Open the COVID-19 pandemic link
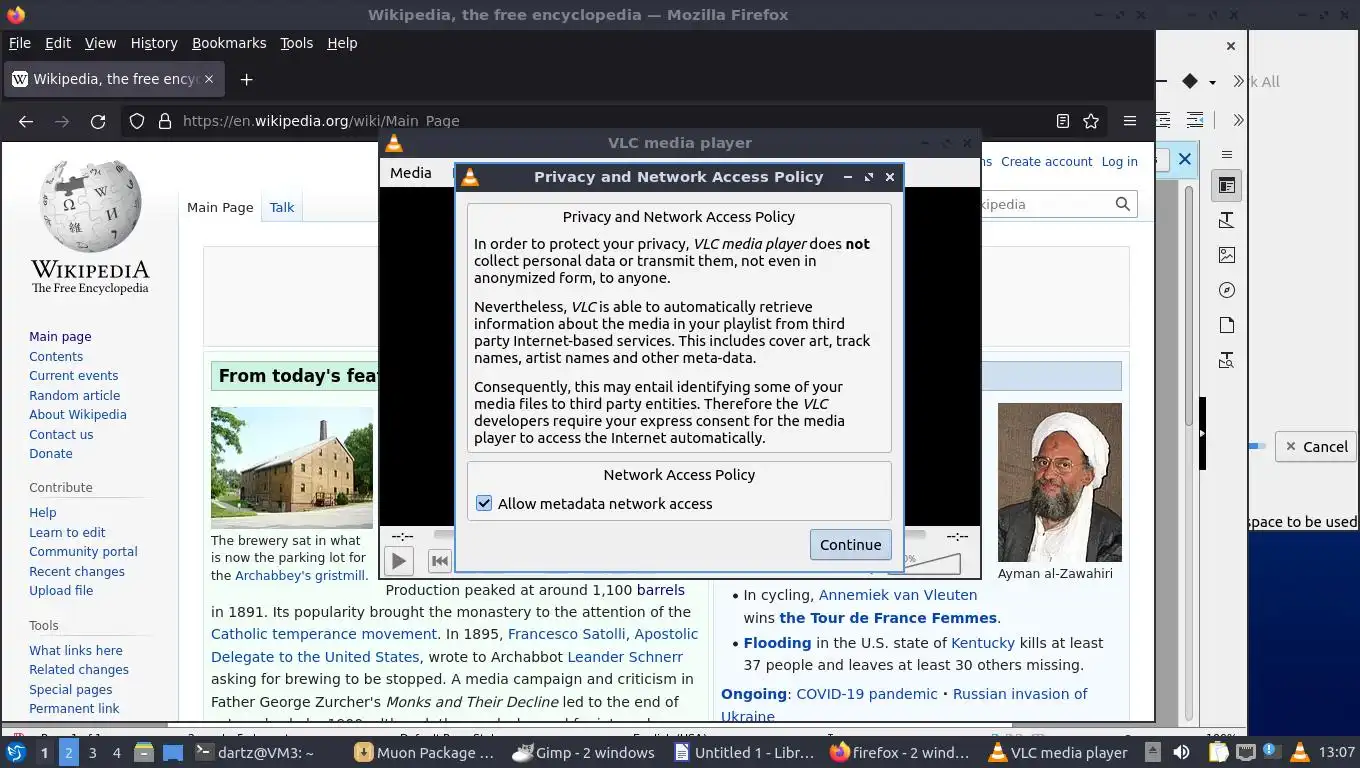The height and width of the screenshot is (768, 1360). pyautogui.click(x=866, y=693)
